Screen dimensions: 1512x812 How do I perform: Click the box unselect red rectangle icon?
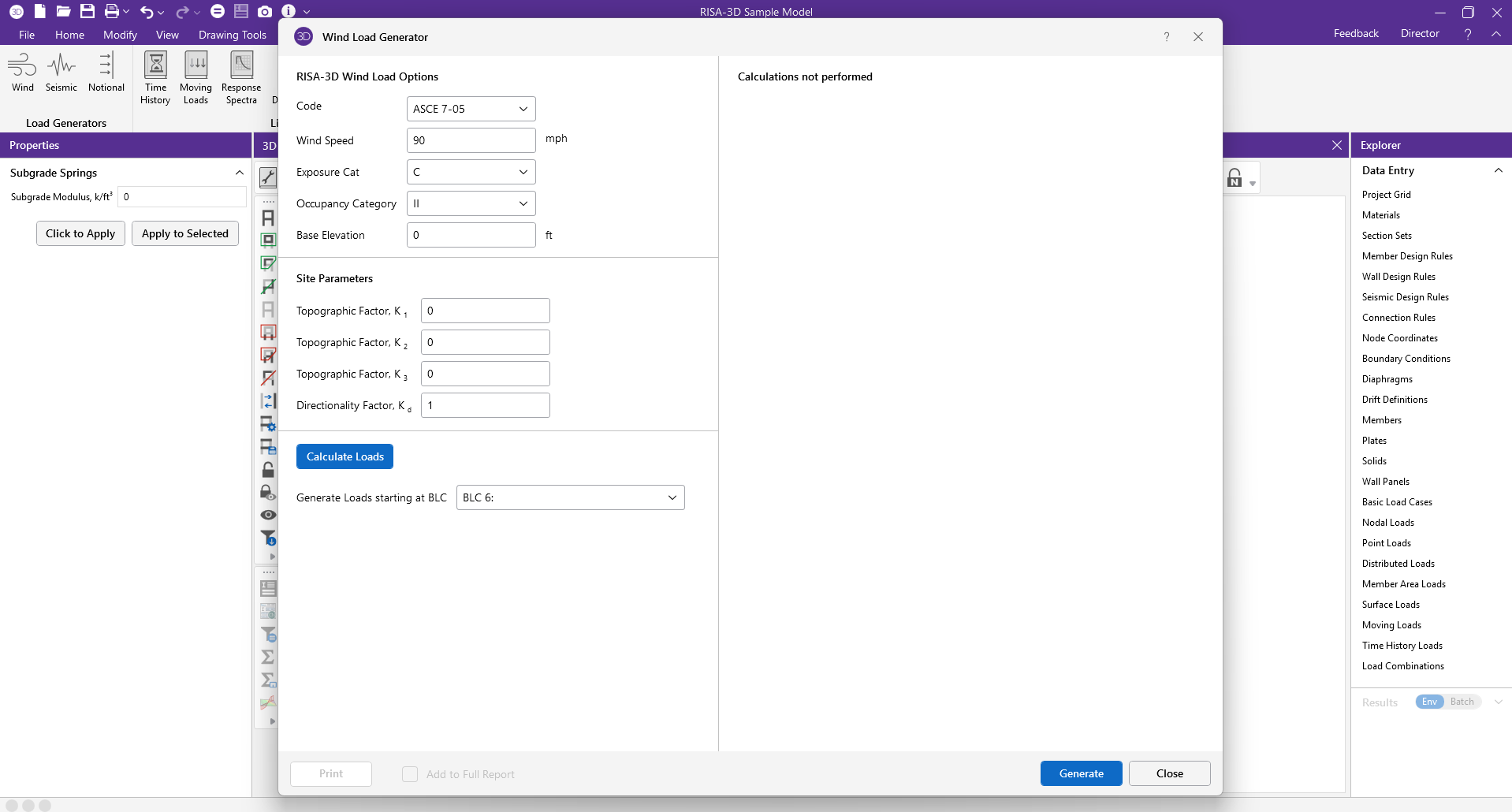click(x=268, y=332)
